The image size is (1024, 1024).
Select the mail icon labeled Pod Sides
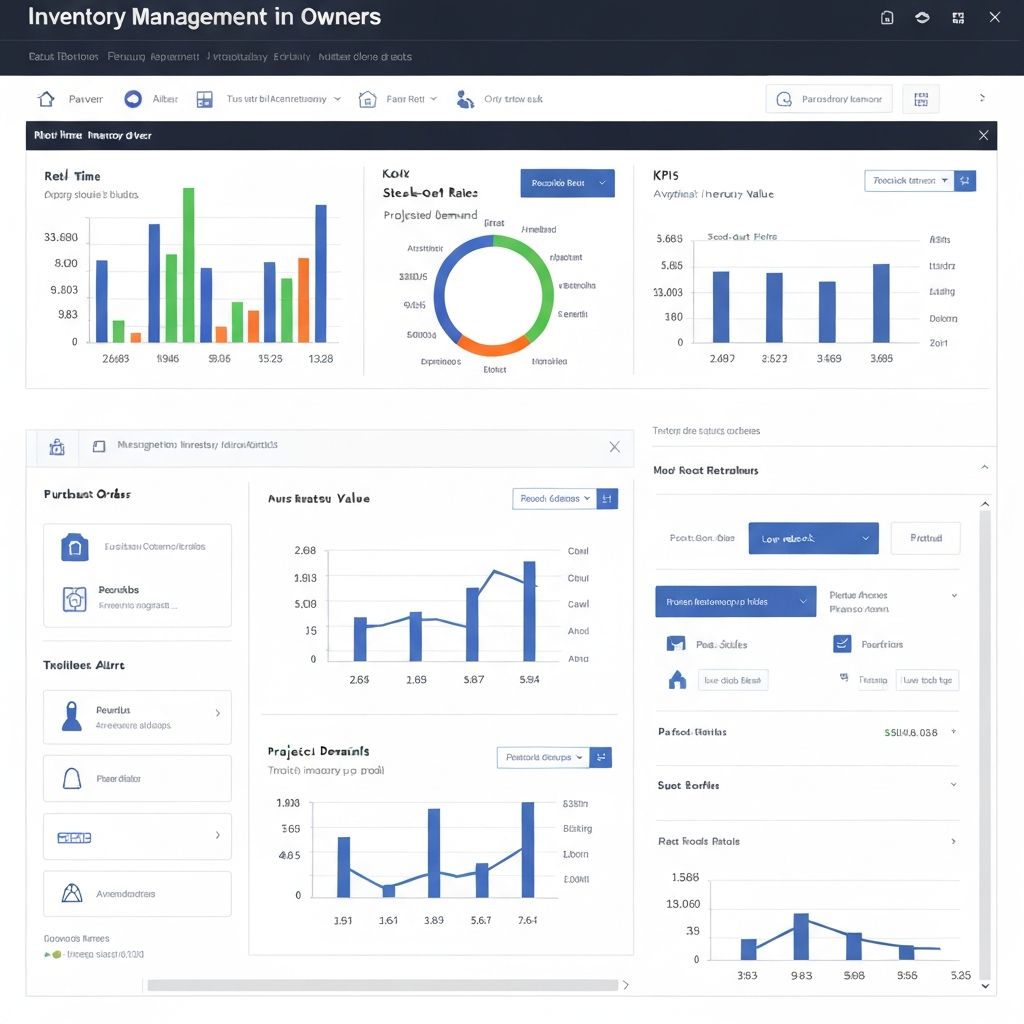coord(674,644)
